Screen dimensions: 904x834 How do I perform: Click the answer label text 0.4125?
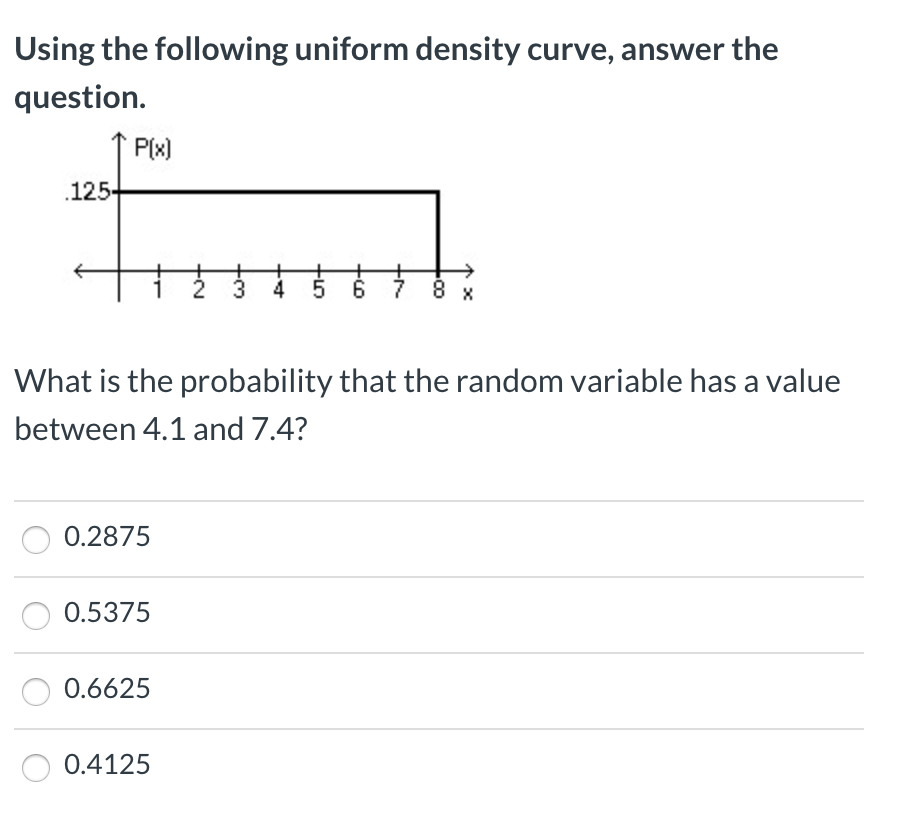click(x=107, y=765)
